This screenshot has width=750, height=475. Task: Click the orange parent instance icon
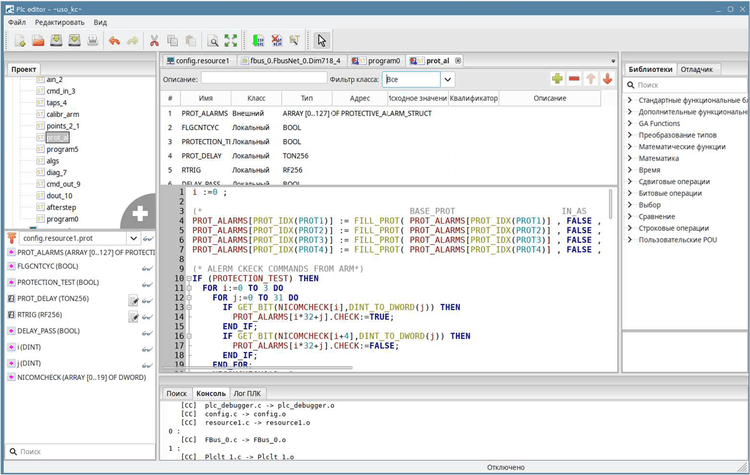tap(12, 238)
